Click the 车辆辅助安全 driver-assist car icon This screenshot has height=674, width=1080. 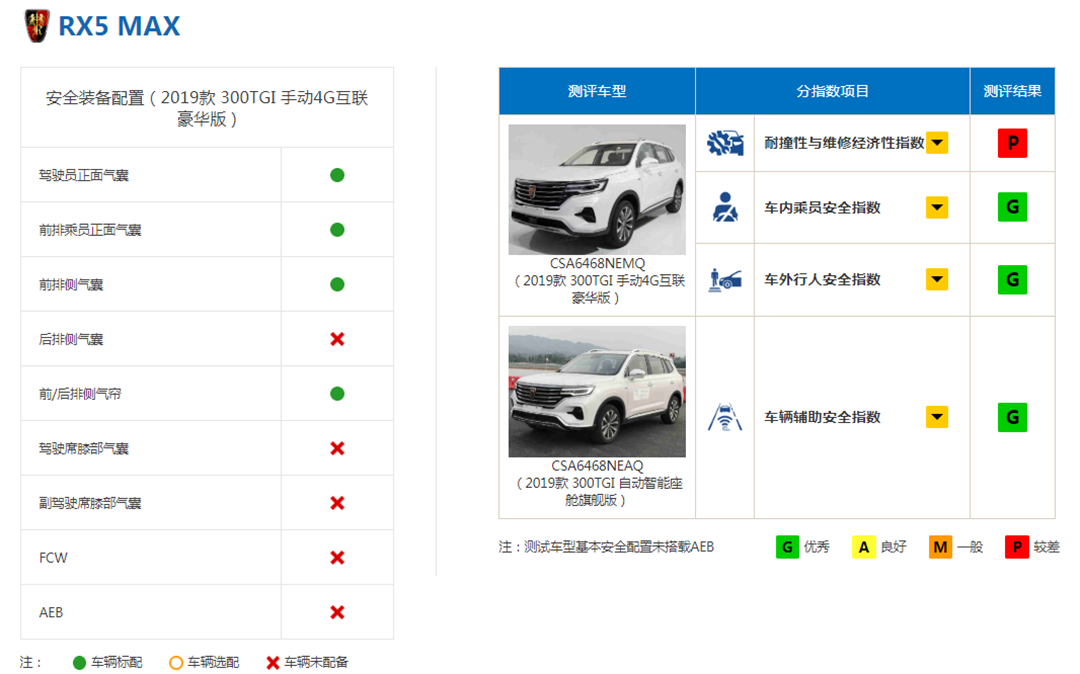(x=723, y=416)
